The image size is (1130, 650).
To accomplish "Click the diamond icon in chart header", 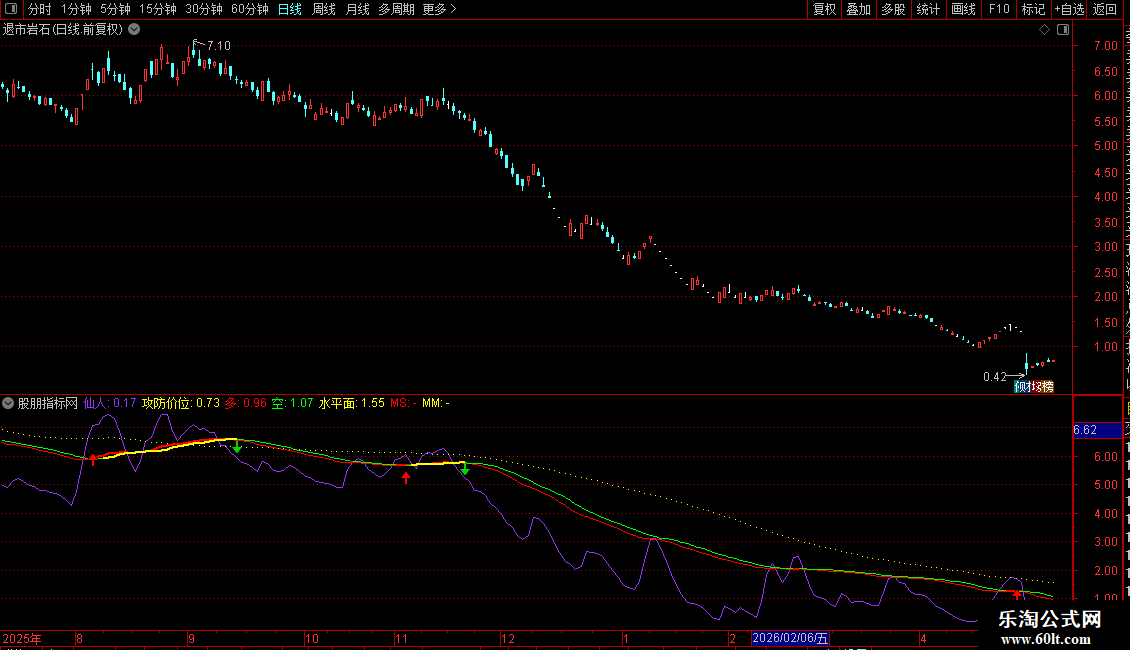I will [1044, 30].
